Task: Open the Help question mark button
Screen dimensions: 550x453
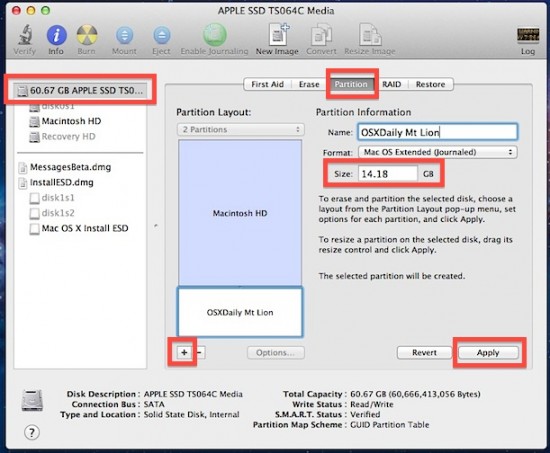Action: tap(32, 432)
